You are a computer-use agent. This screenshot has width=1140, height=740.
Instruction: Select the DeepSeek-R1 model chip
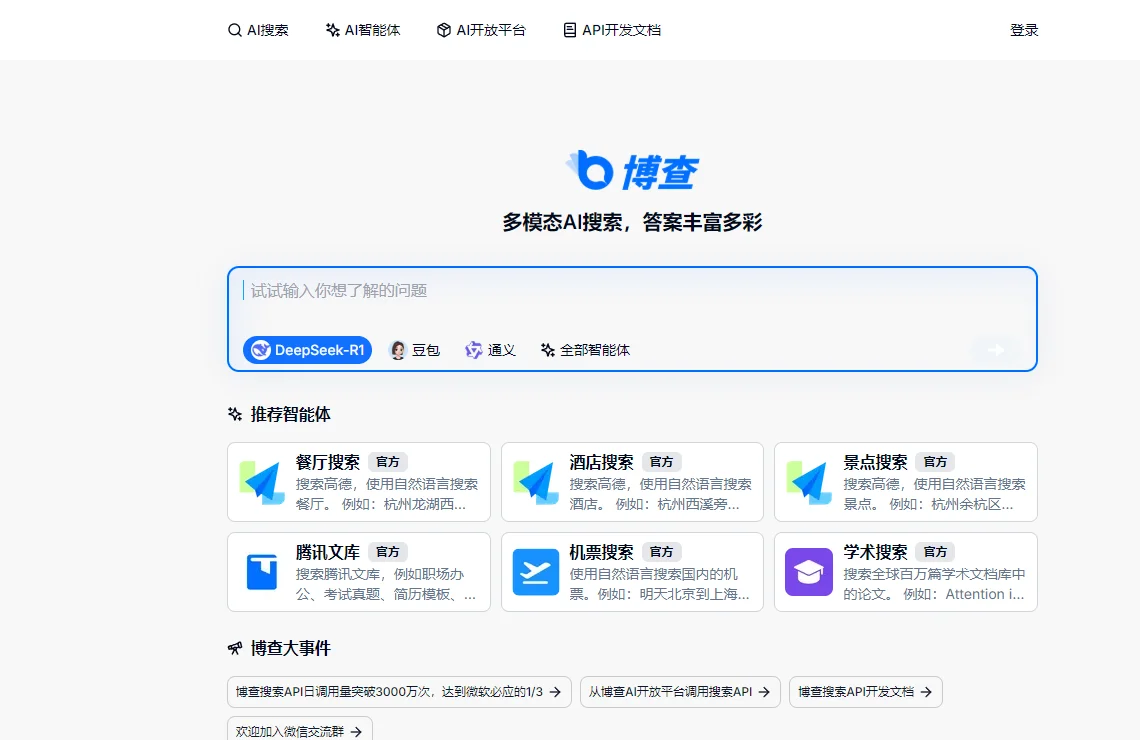[x=308, y=350]
